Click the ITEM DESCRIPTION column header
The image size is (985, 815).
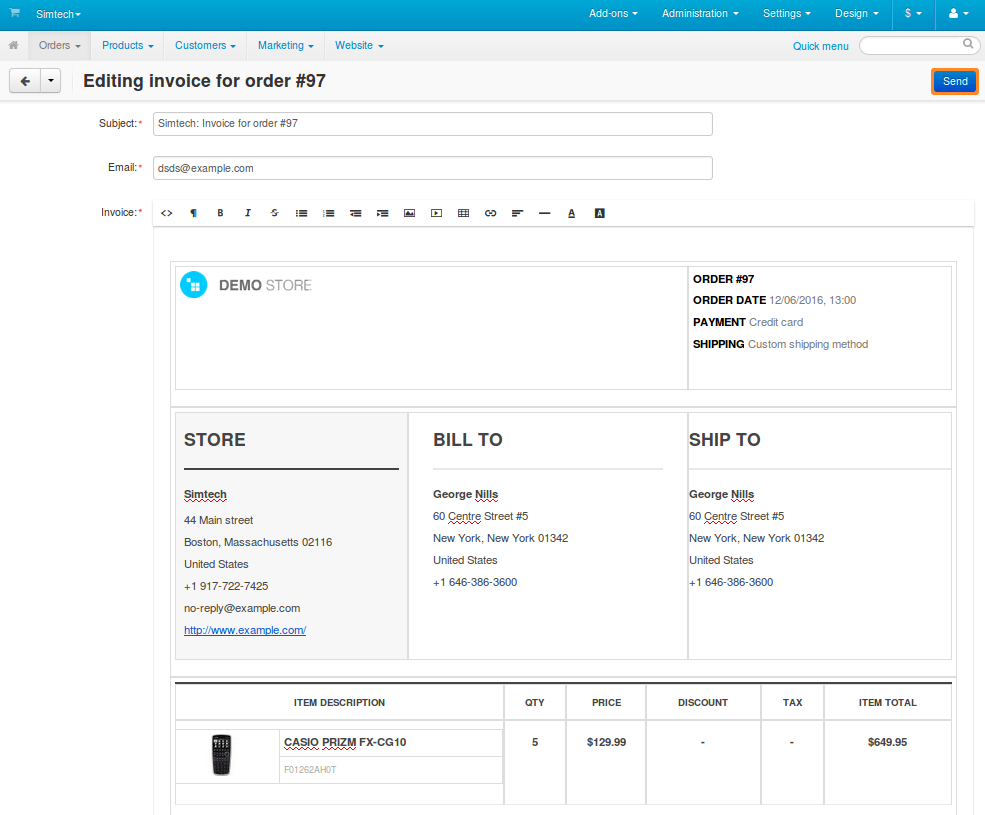click(x=339, y=703)
